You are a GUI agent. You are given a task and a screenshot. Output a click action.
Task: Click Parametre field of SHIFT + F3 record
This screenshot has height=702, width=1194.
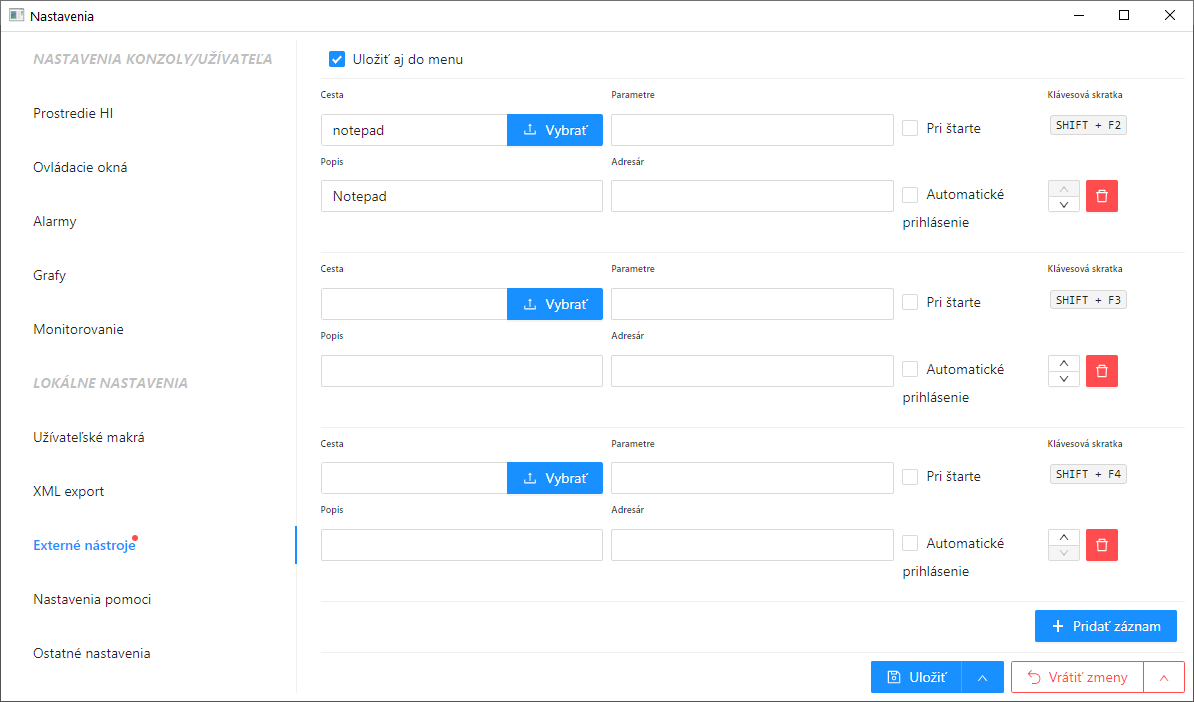(x=751, y=304)
